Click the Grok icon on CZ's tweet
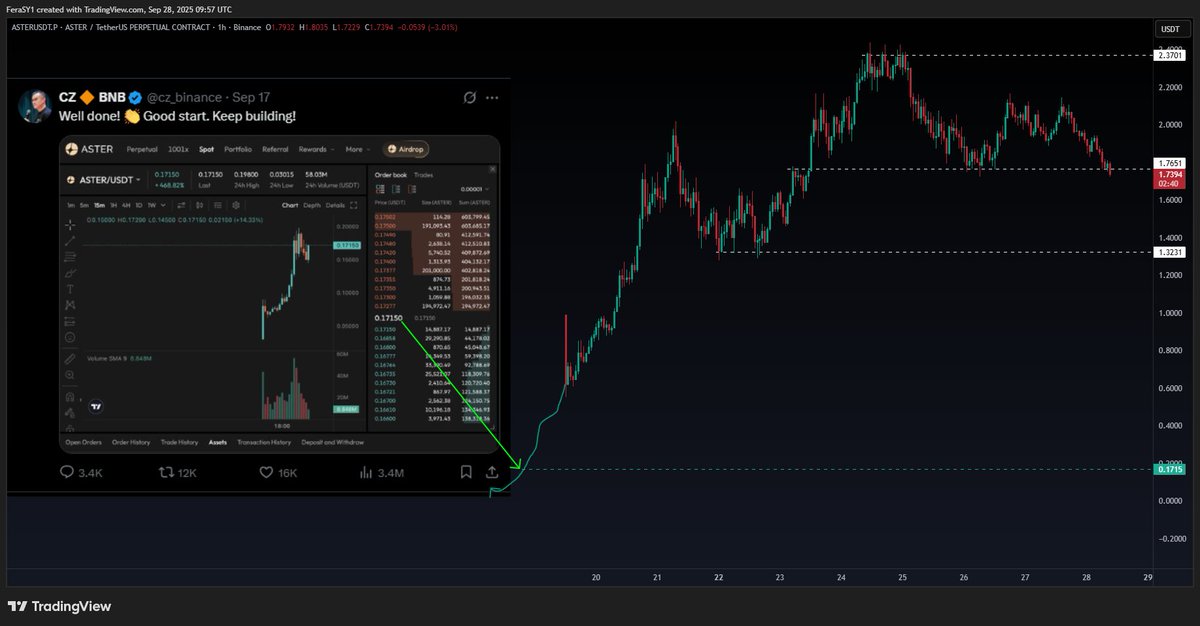 pos(470,98)
